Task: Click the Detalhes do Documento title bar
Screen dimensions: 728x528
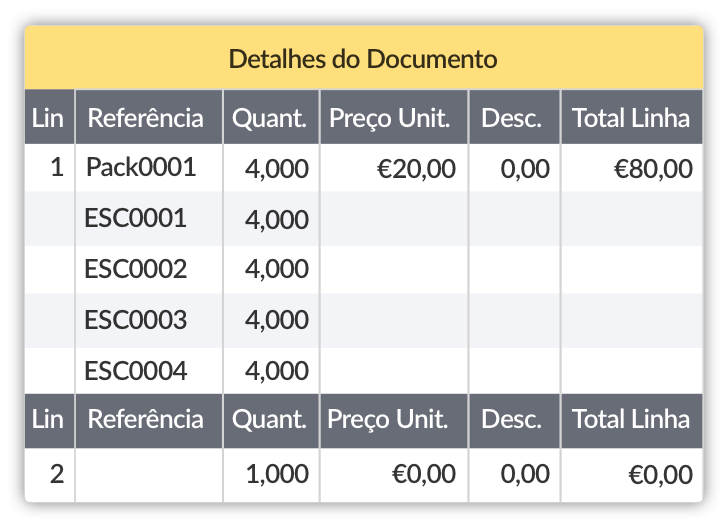Action: click(363, 58)
